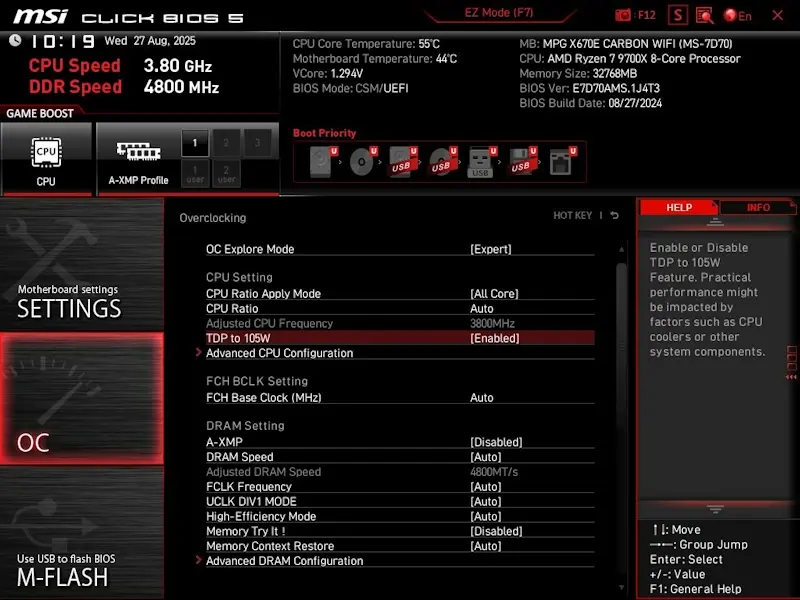The image size is (800, 600).
Task: Select the USB optical drive boot device
Action: pos(443,162)
